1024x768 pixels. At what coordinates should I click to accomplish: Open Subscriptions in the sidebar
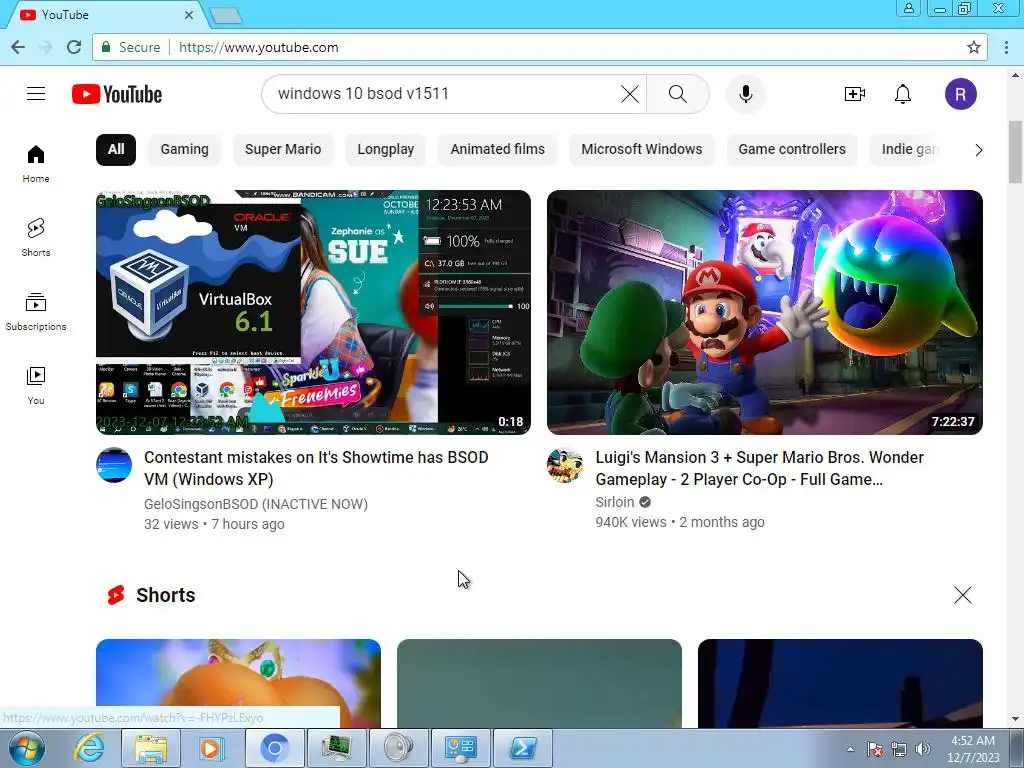click(36, 312)
